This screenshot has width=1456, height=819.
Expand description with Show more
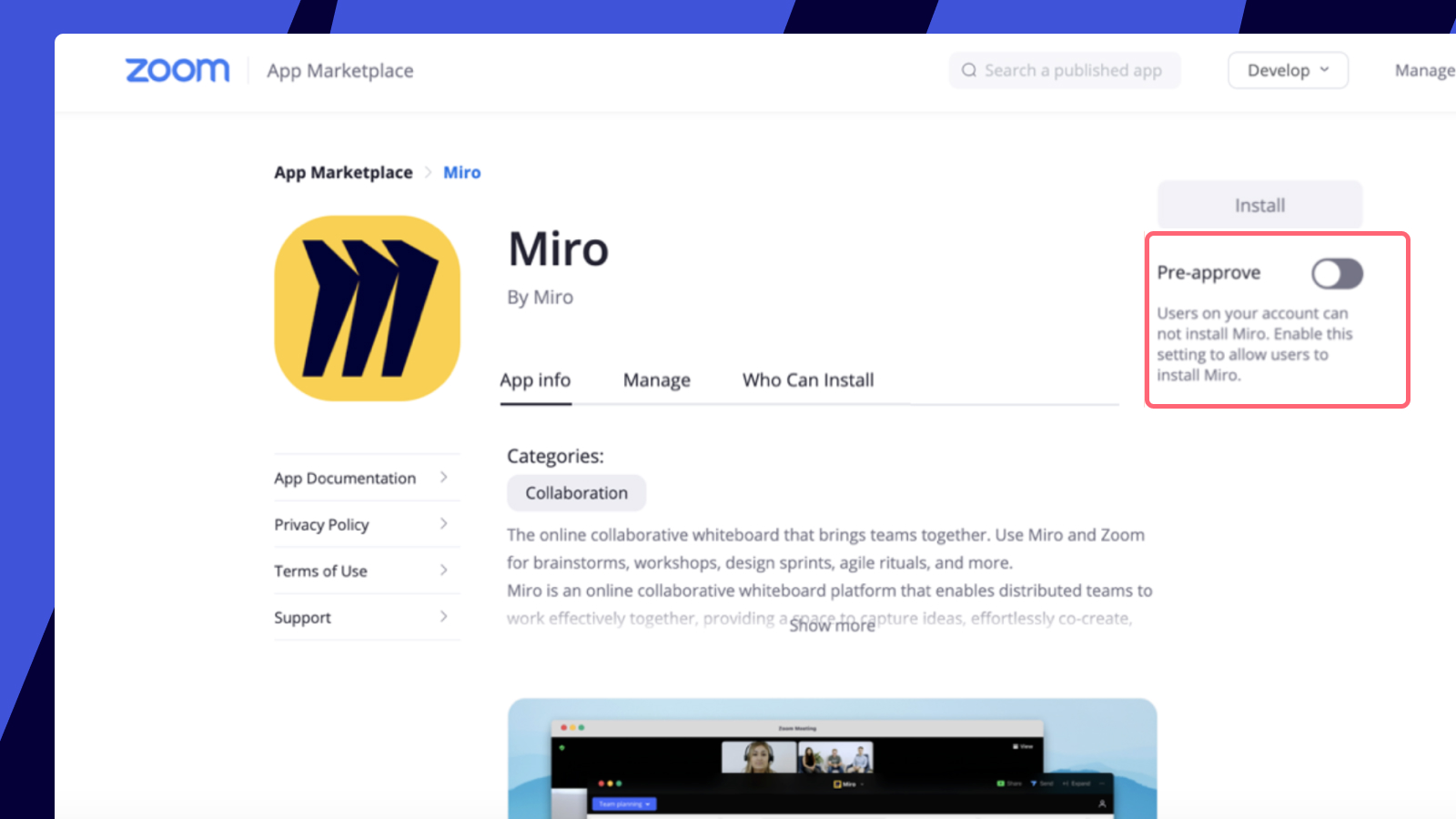pyautogui.click(x=832, y=626)
